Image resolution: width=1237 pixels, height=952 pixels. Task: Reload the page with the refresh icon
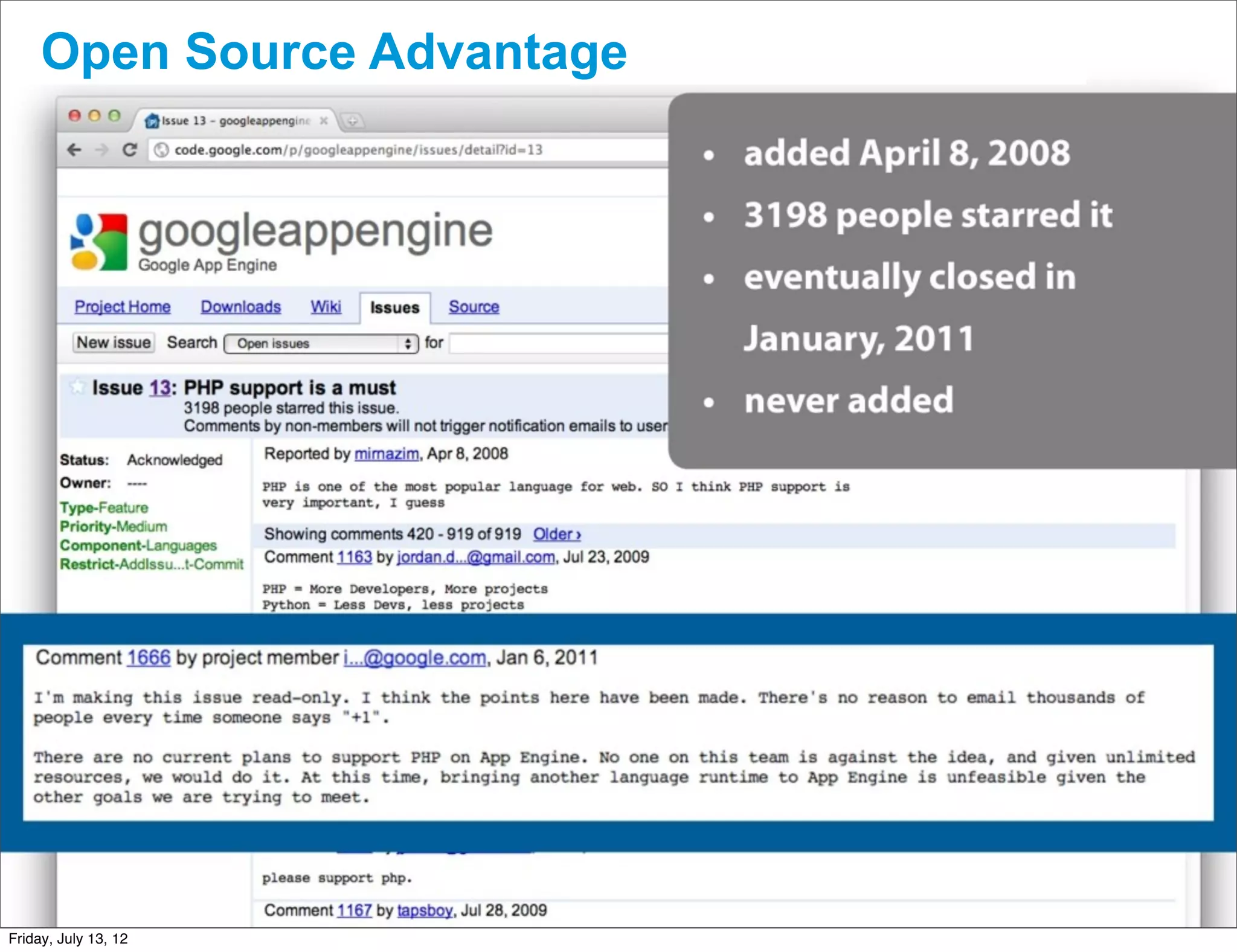129,149
